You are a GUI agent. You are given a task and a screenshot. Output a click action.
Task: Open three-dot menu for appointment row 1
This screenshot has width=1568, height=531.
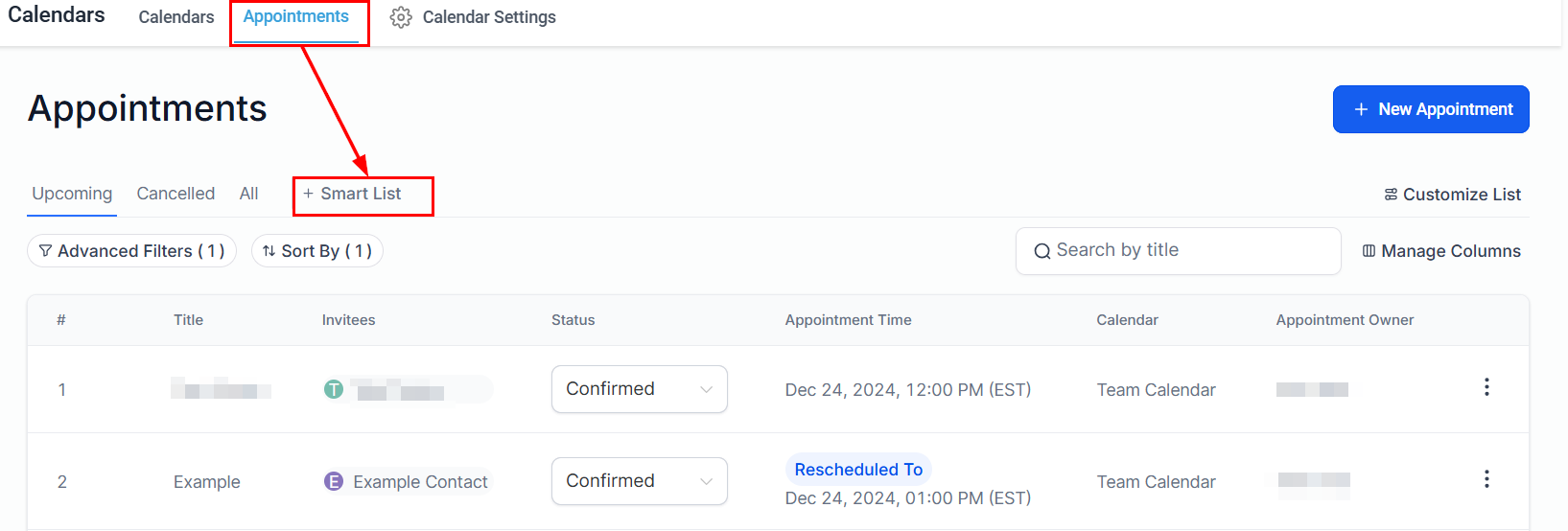[1486, 387]
